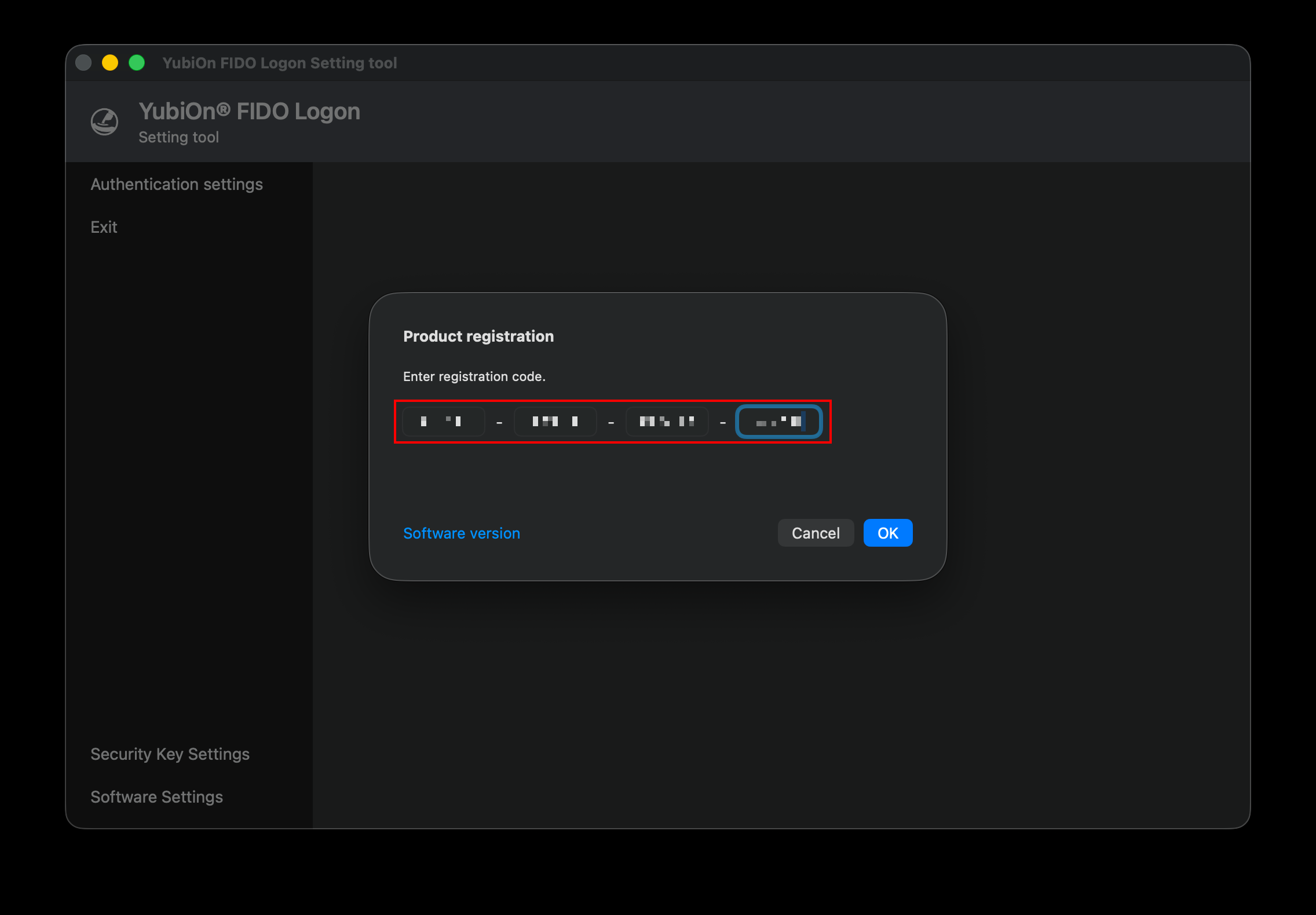Open the Software version link

click(x=462, y=533)
